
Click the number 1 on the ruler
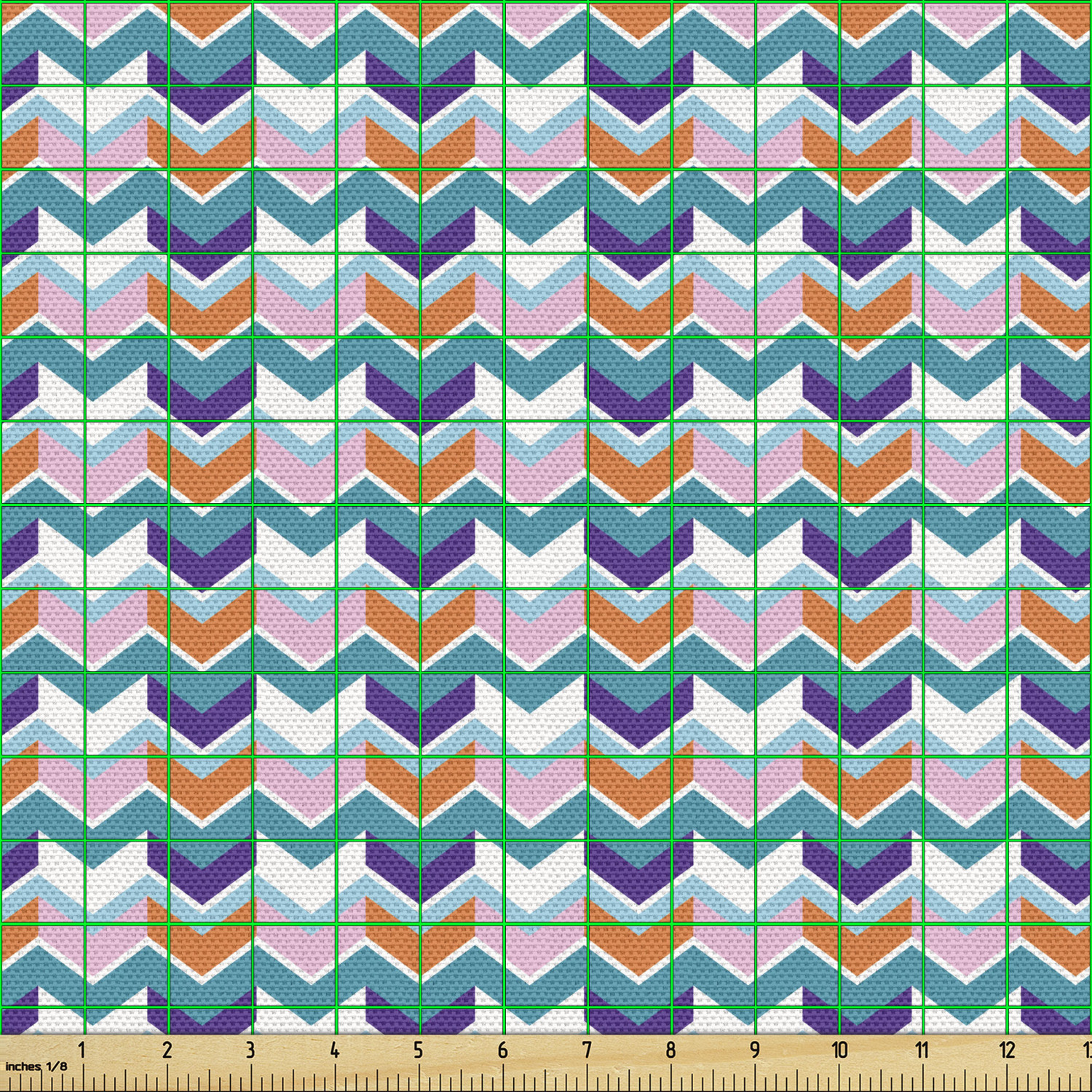point(82,1050)
